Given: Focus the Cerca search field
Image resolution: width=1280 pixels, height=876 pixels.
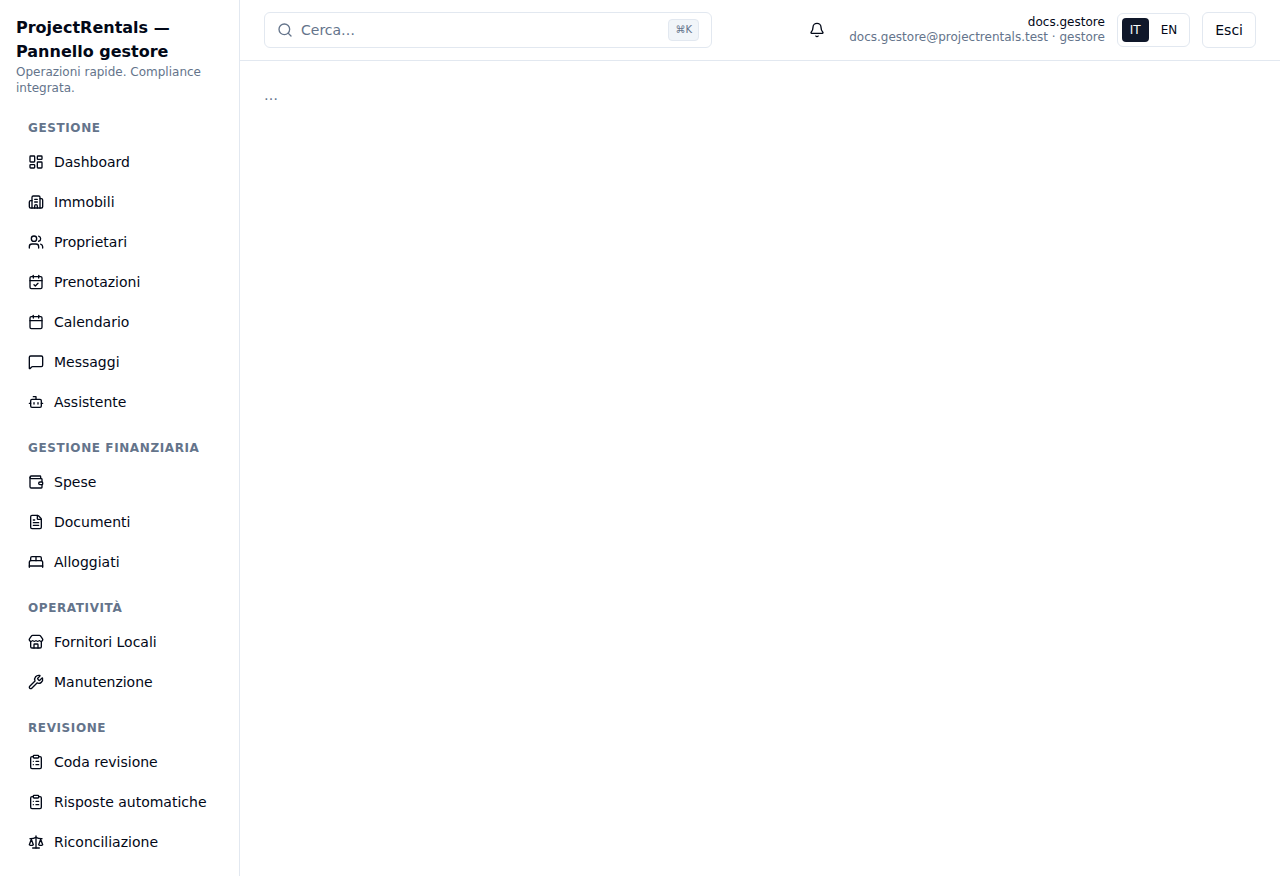Looking at the screenshot, I should click(x=488, y=30).
